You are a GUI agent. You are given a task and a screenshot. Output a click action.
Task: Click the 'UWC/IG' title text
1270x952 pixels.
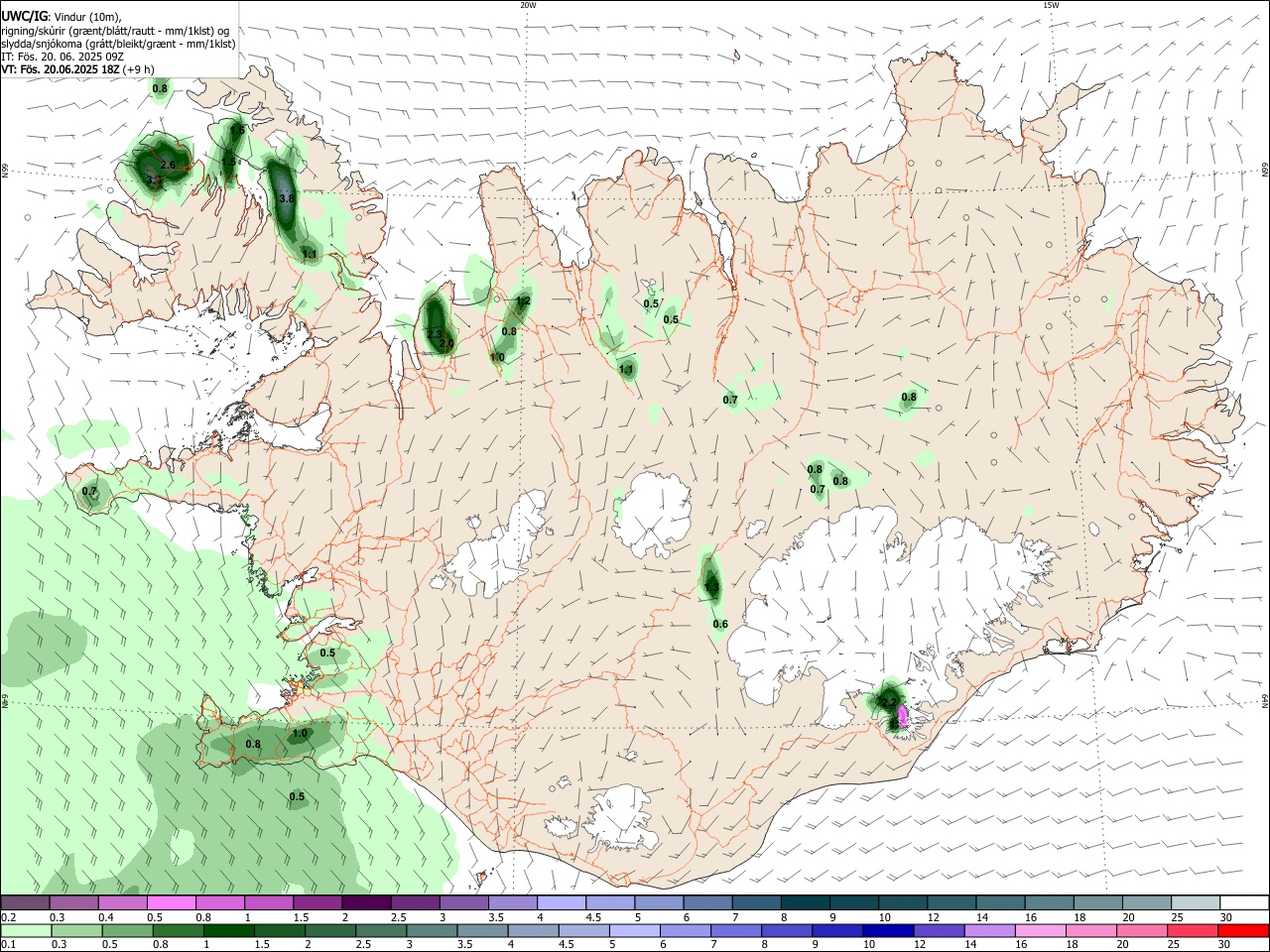click(24, 16)
